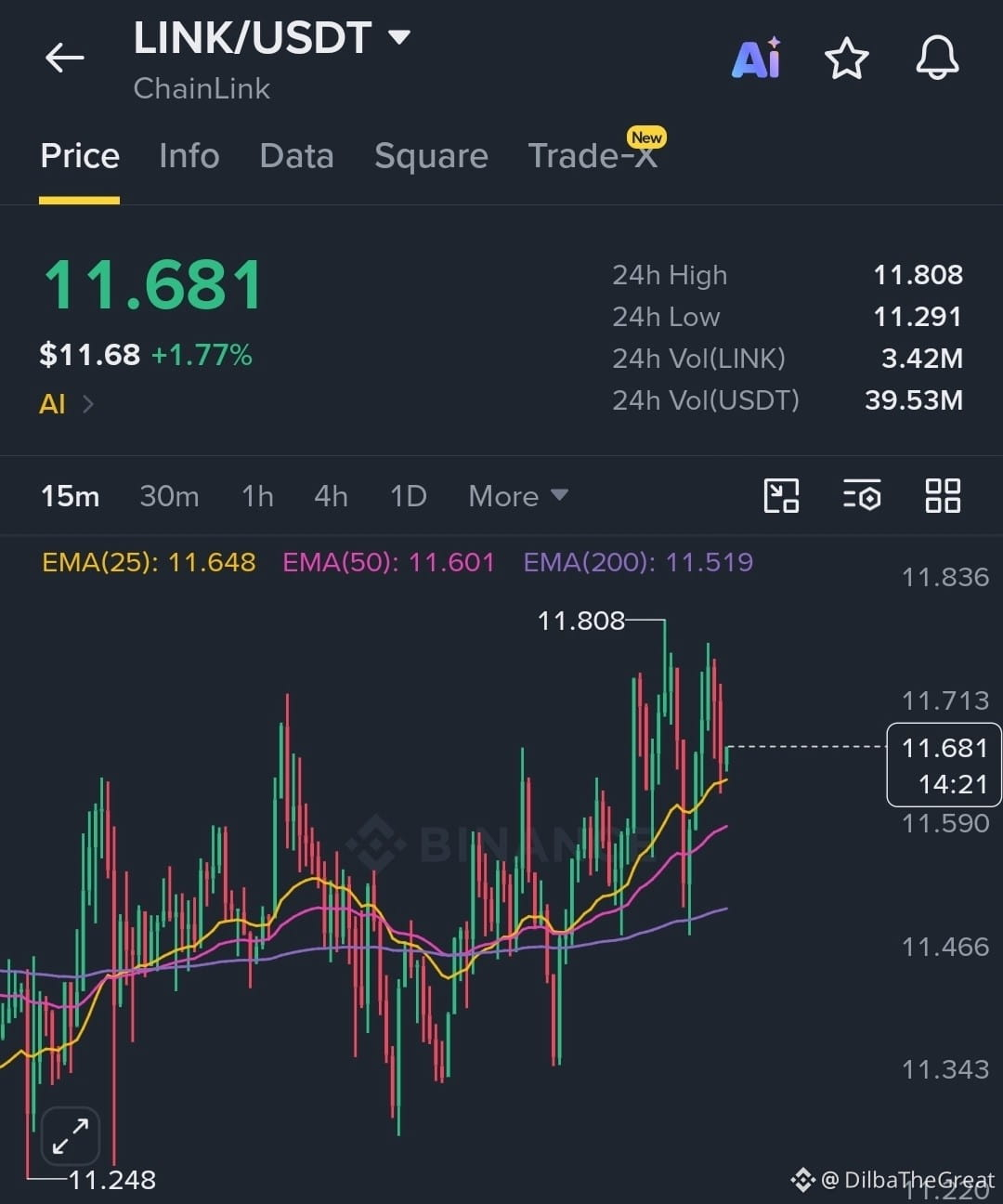The image size is (1003, 1204).
Task: Tap the 11.836 price axis label
Action: [945, 577]
